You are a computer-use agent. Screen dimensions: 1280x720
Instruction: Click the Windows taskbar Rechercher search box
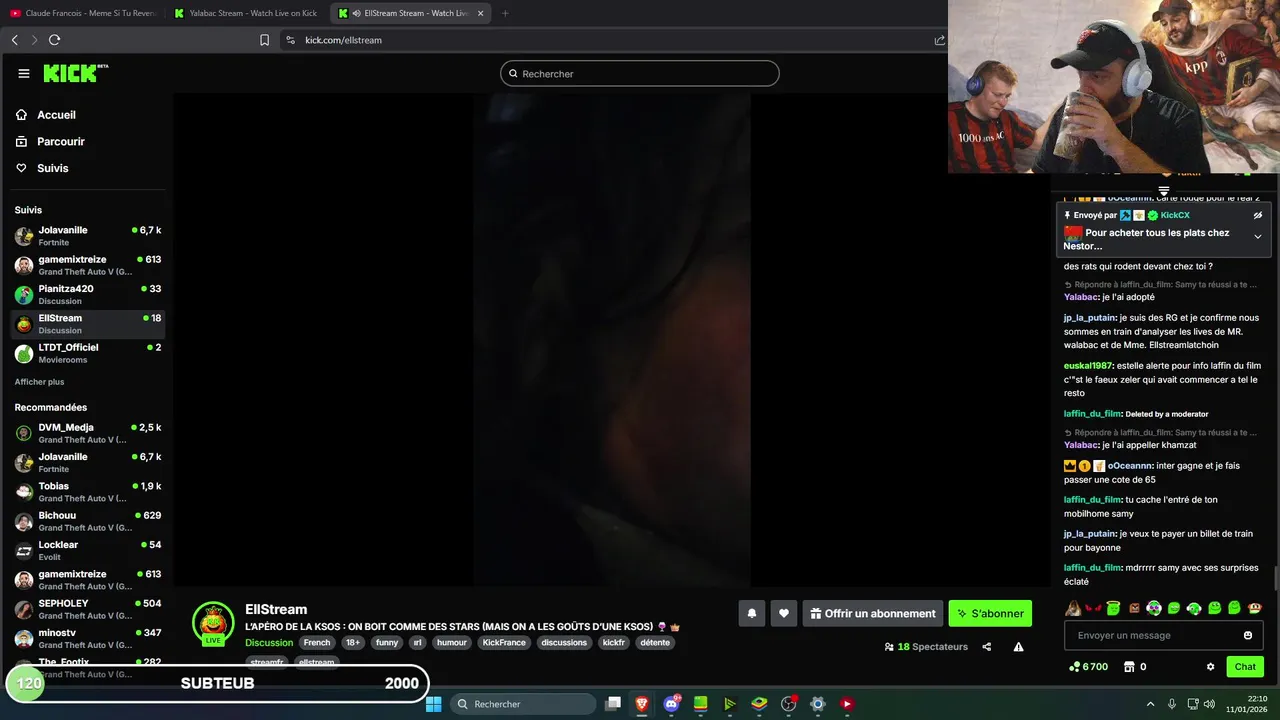(524, 704)
